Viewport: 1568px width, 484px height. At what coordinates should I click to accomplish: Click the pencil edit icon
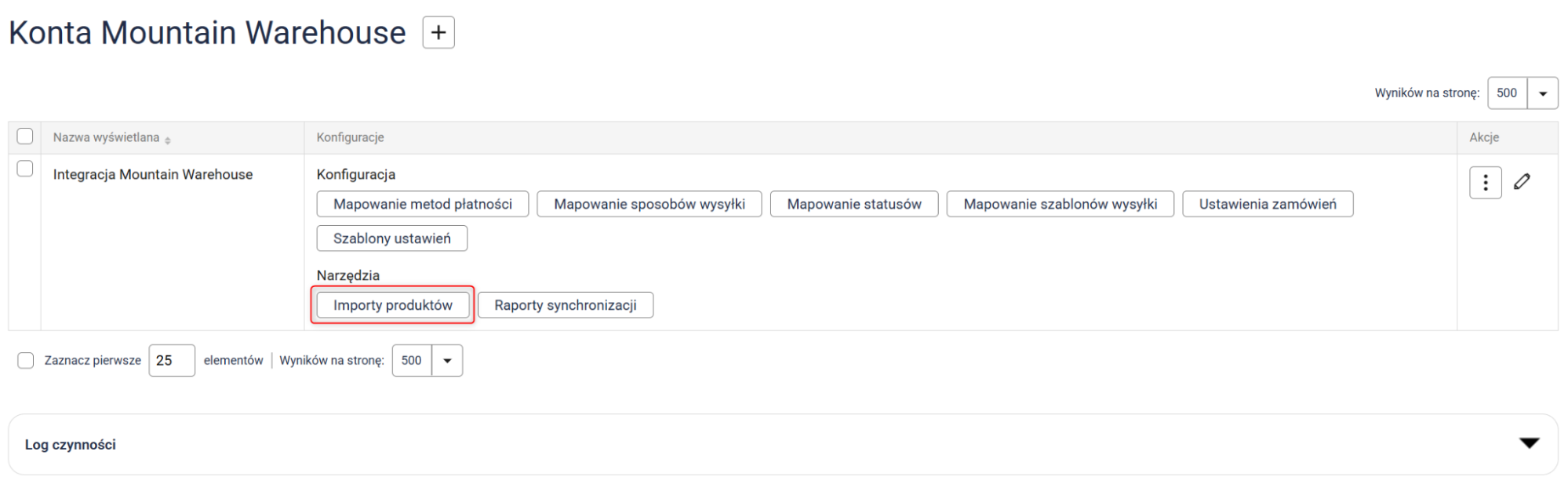(x=1522, y=182)
